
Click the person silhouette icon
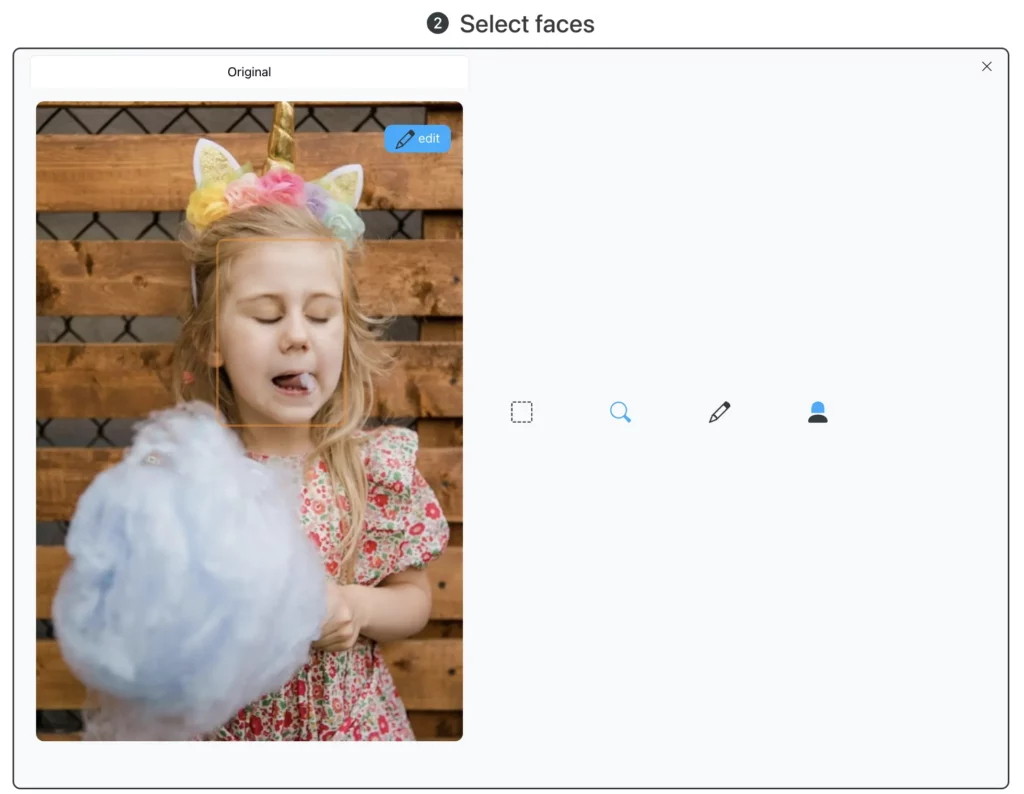817,412
